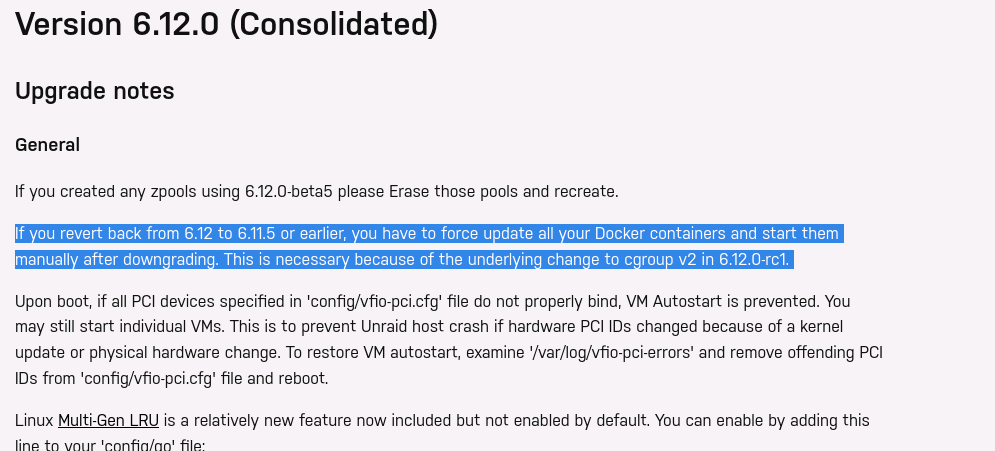Click 6.12.0-rc1 at end of selection
Image resolution: width=995 pixels, height=451 pixels.
(753, 260)
